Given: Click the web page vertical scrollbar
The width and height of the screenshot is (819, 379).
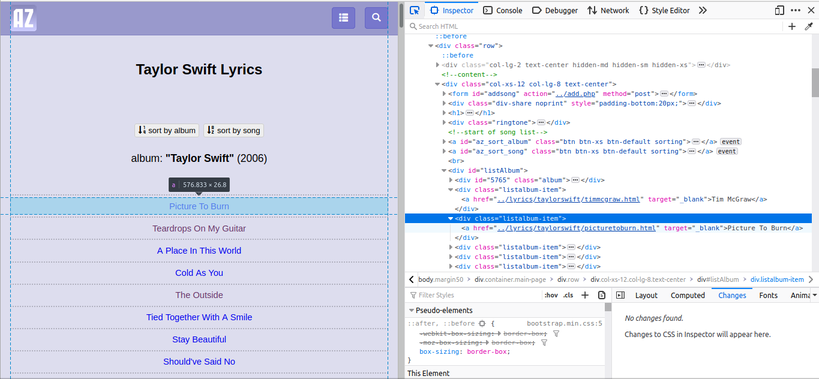Looking at the screenshot, I should (401, 16).
